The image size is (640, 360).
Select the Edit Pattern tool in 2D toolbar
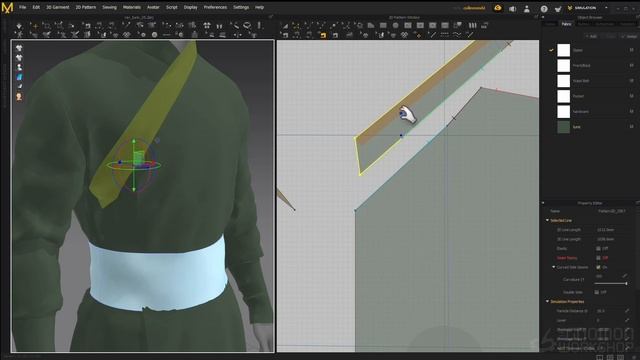285,26
